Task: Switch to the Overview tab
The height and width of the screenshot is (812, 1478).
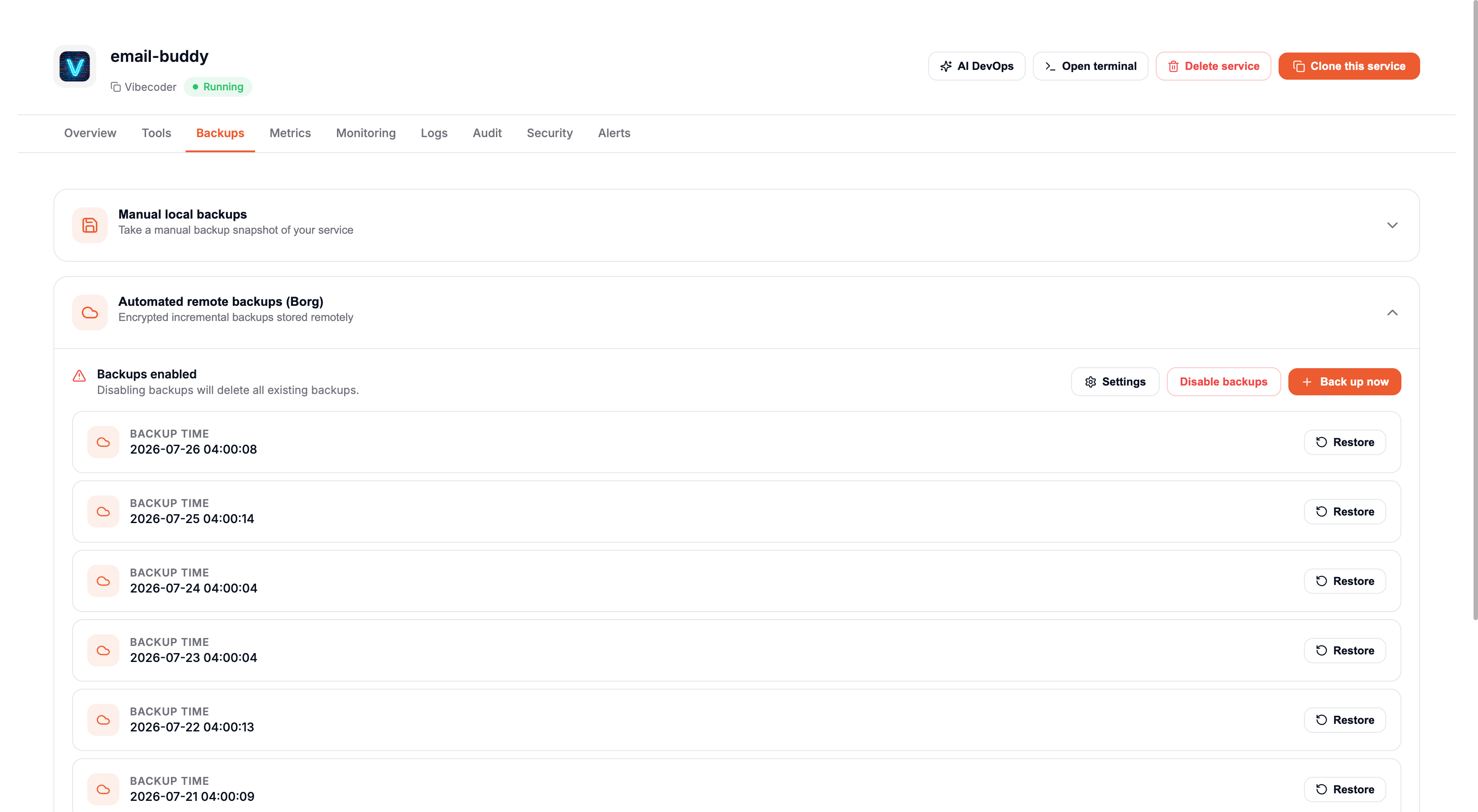Action: tap(90, 133)
